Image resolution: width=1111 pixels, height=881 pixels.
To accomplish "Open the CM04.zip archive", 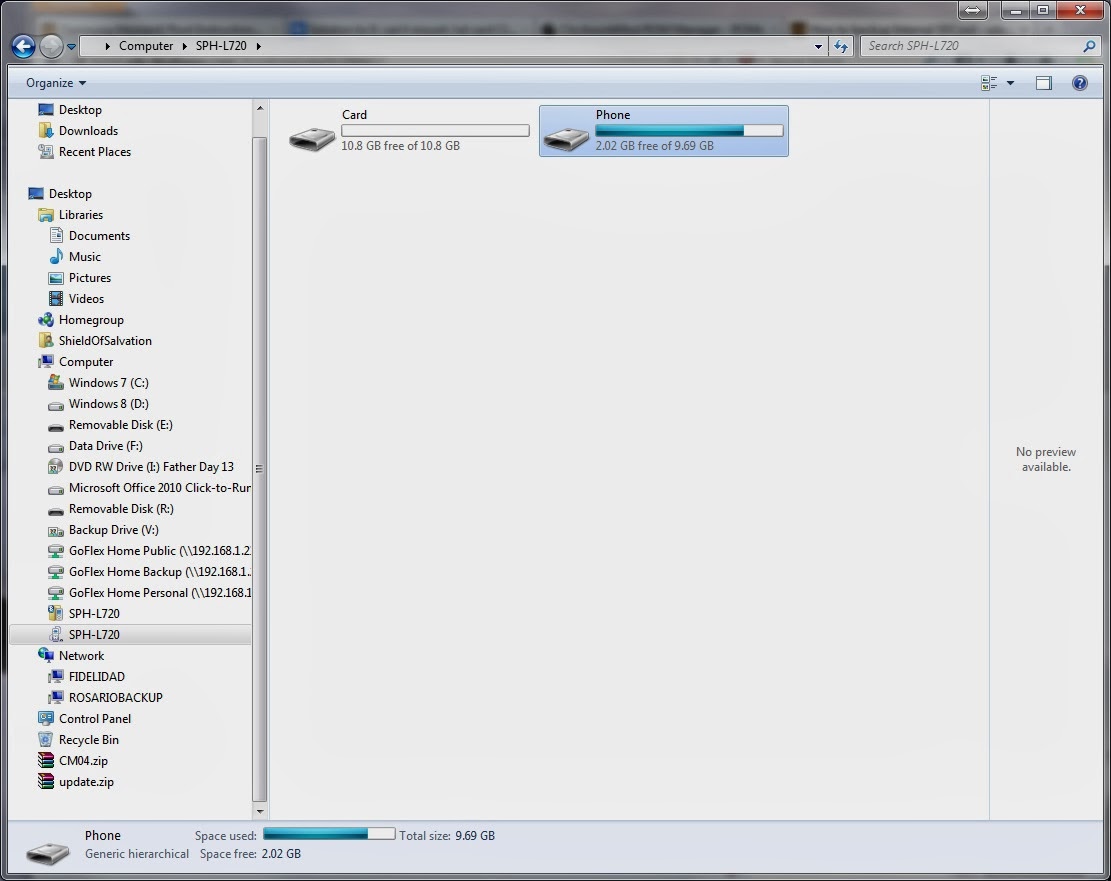I will click(x=73, y=761).
